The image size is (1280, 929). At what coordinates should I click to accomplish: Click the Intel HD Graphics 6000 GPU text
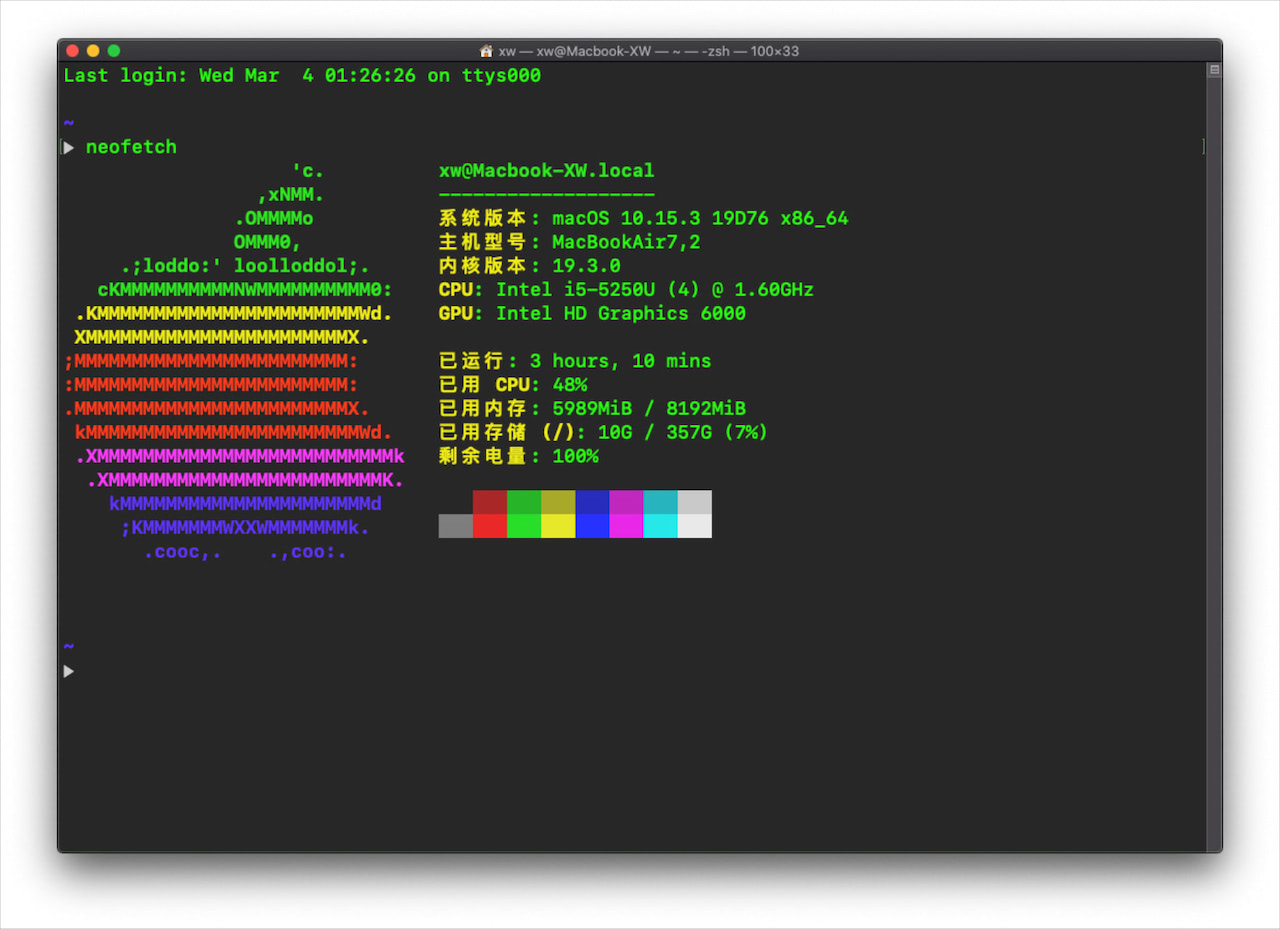point(625,313)
